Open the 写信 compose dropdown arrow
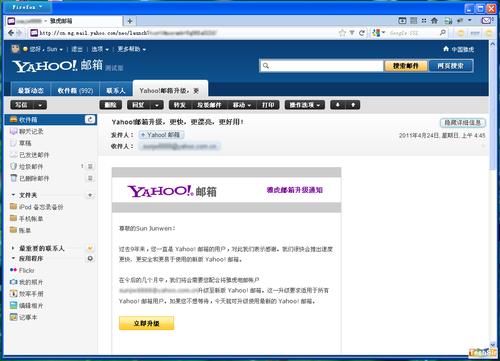 coord(40,105)
